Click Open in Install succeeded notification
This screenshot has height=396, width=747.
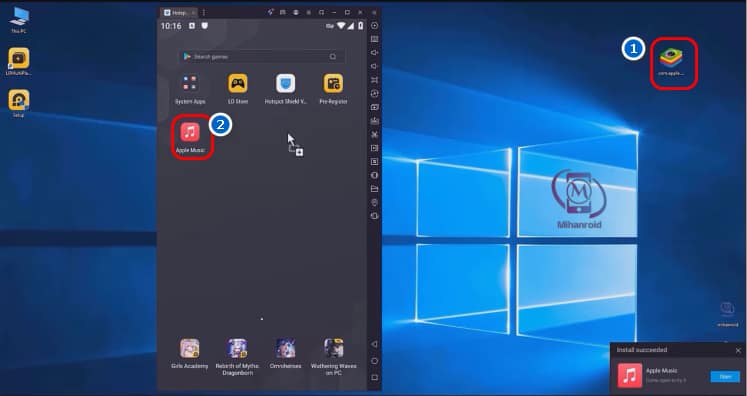point(725,376)
